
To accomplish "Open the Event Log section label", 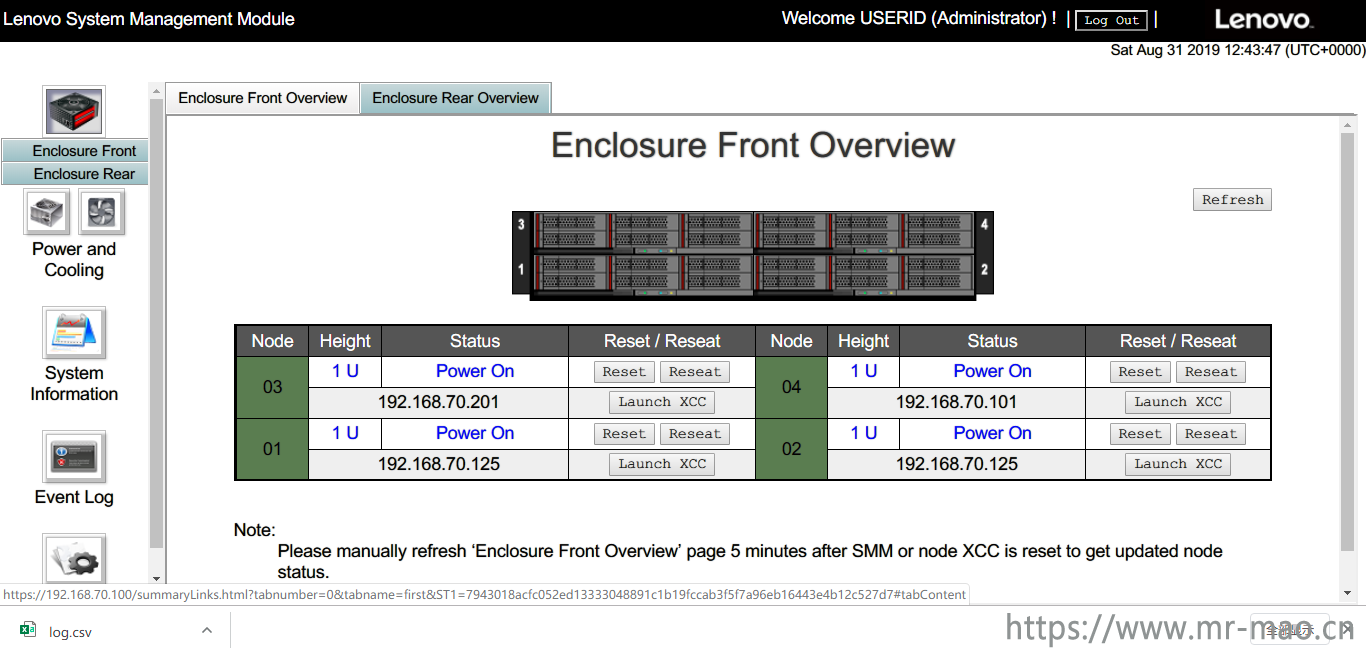I will coord(74,497).
